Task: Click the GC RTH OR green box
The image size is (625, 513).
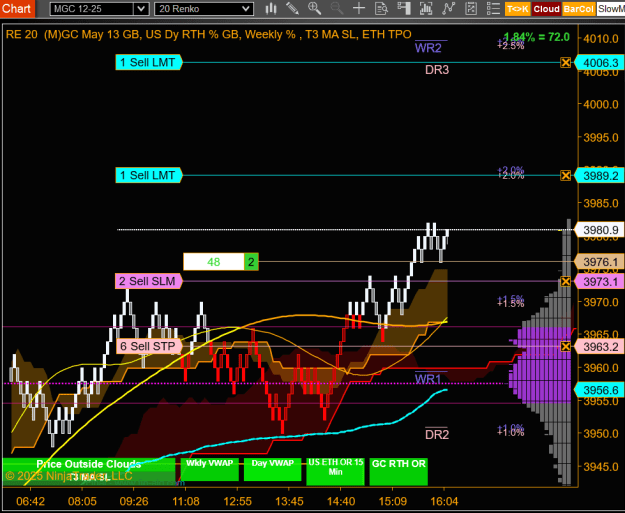Action: 399,471
